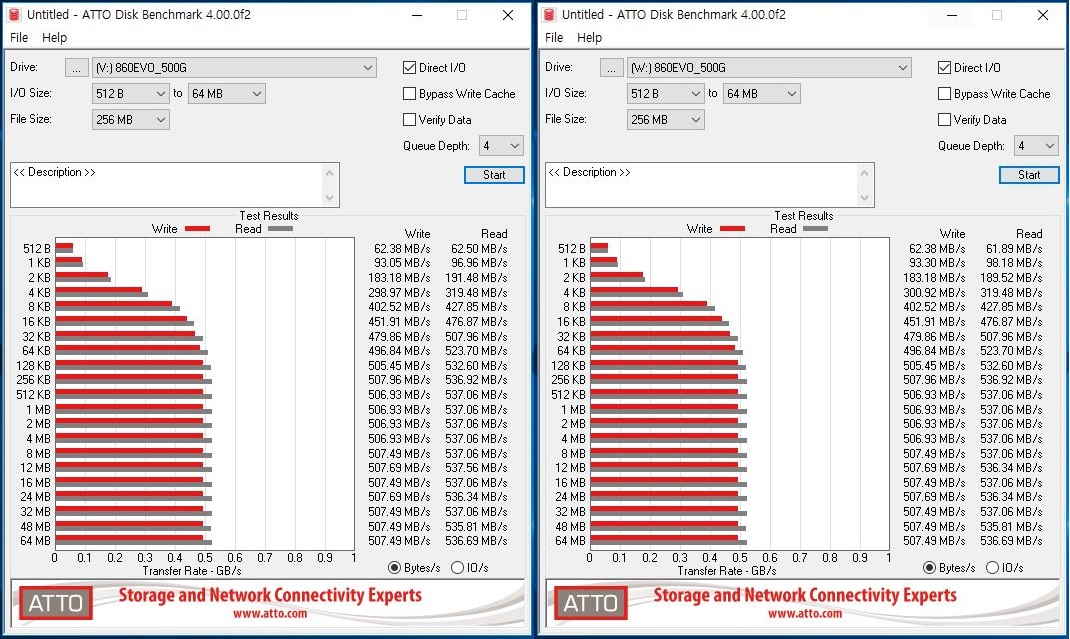Enable Bypass Write Cache in left window
This screenshot has height=639, width=1070.
click(409, 94)
